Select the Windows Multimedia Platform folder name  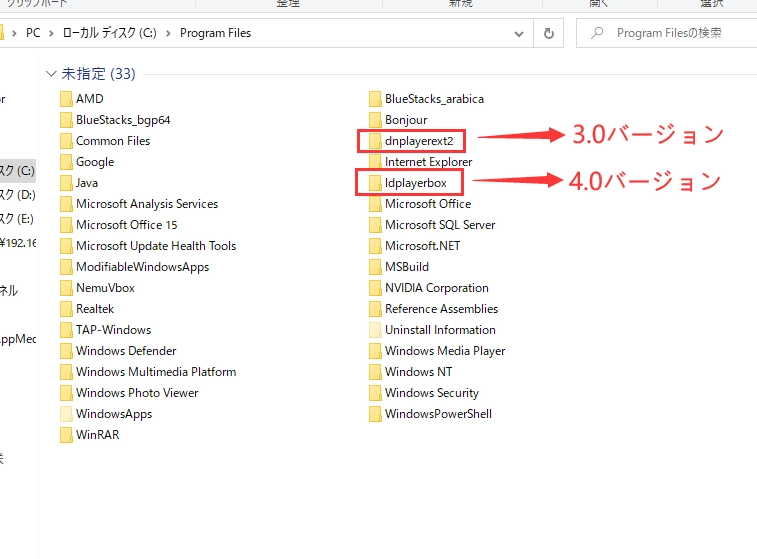click(156, 372)
